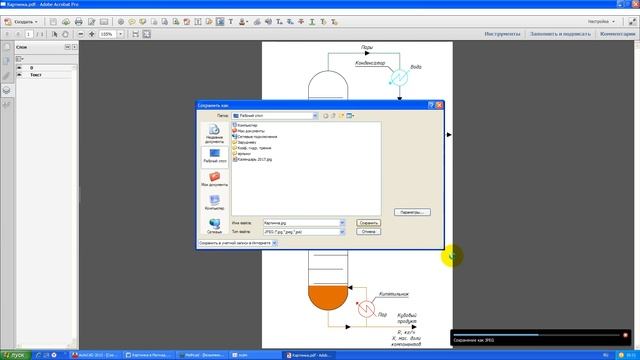Open the Заполнить и подписать pane
This screenshot has width=640, height=360.
tap(560, 34)
